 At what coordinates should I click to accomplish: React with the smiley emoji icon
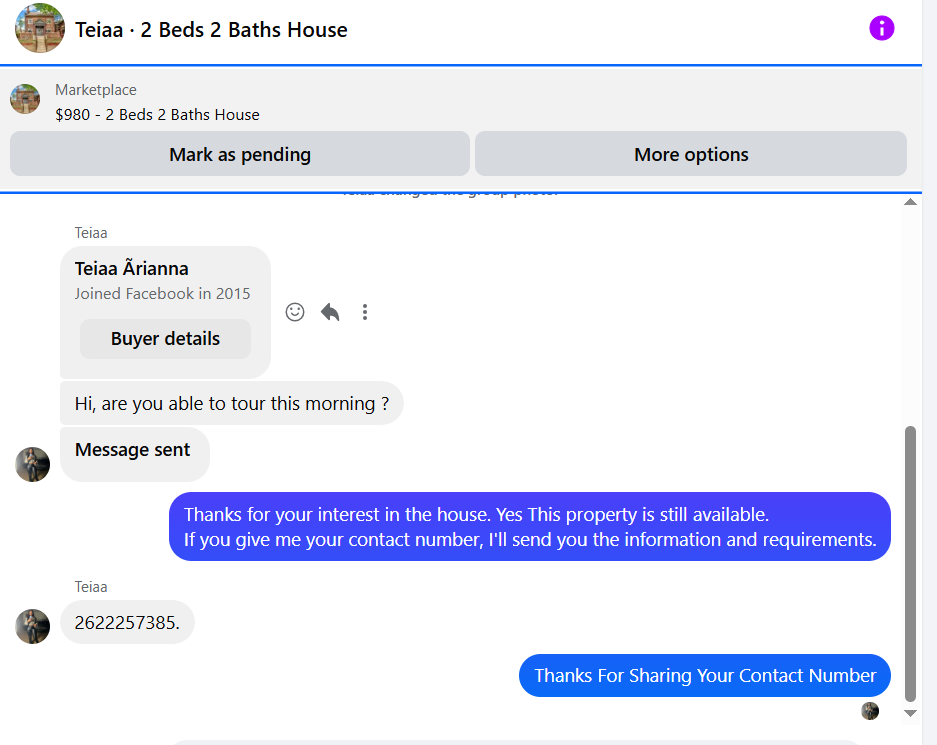295,312
